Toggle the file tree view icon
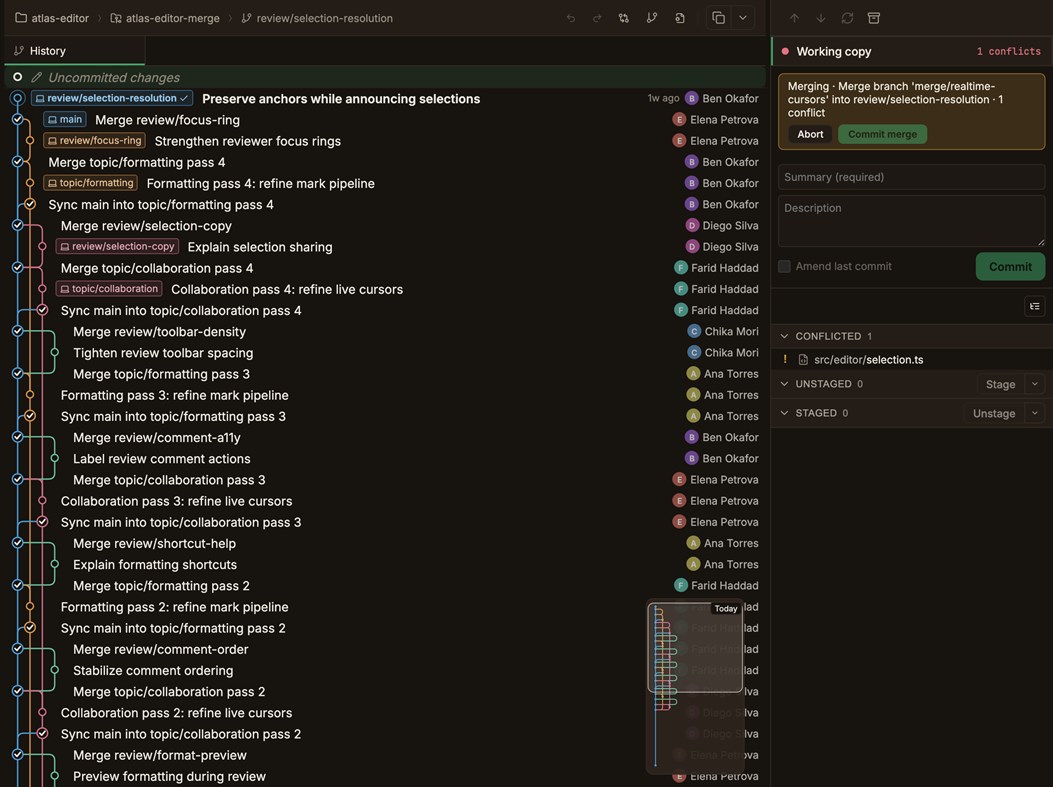 pyautogui.click(x=1034, y=306)
